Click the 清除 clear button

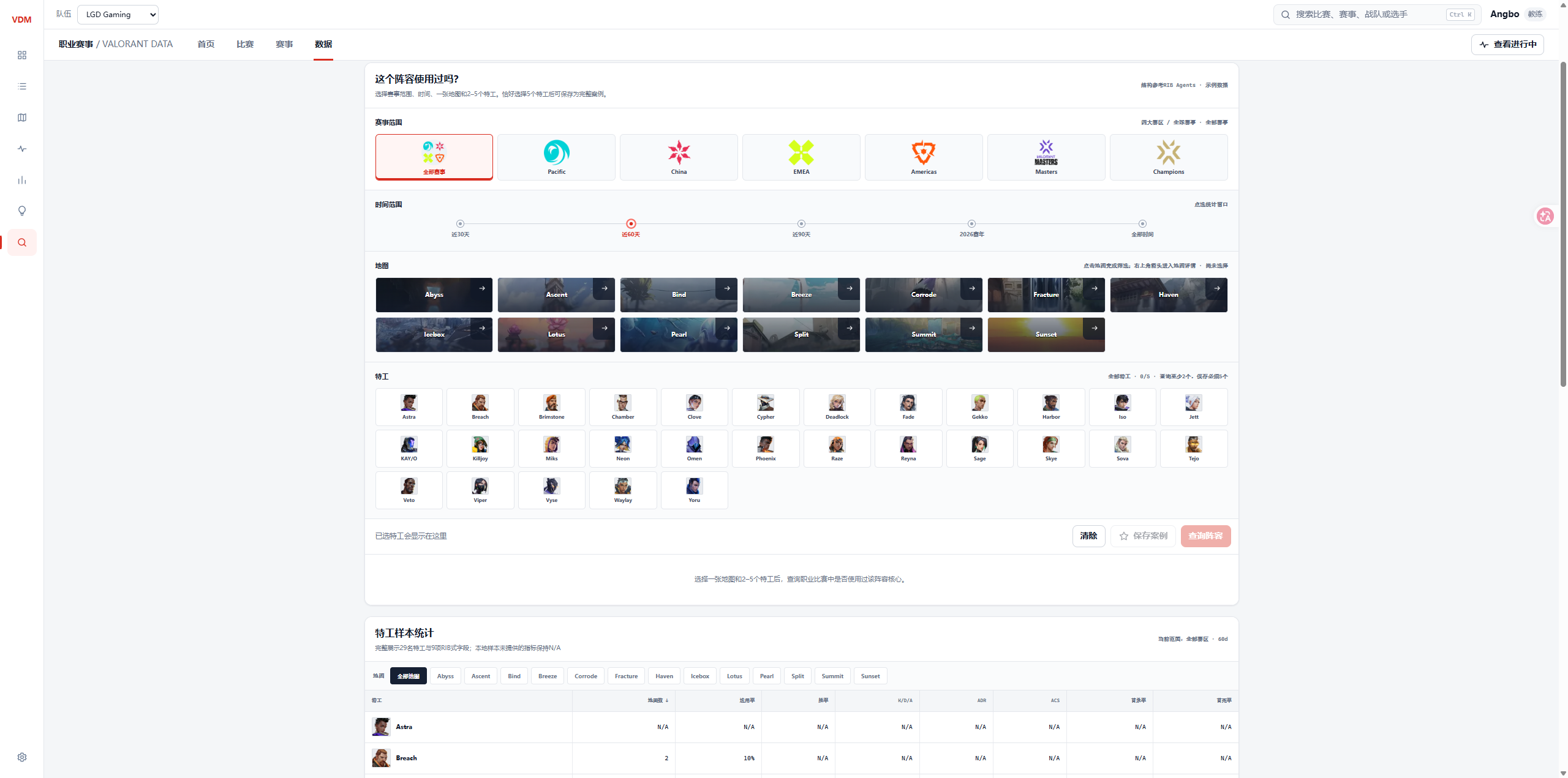(1088, 536)
